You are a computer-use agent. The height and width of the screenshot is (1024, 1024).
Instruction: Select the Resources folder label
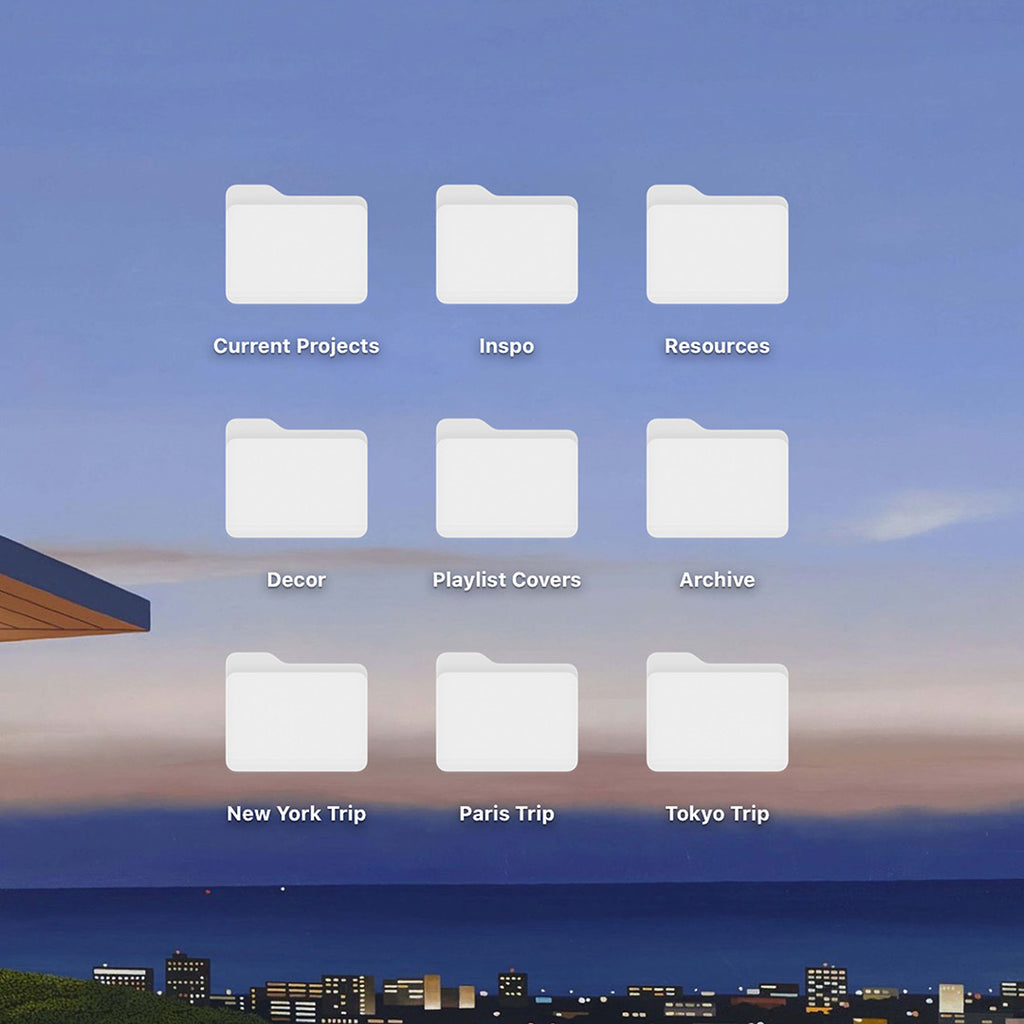716,346
